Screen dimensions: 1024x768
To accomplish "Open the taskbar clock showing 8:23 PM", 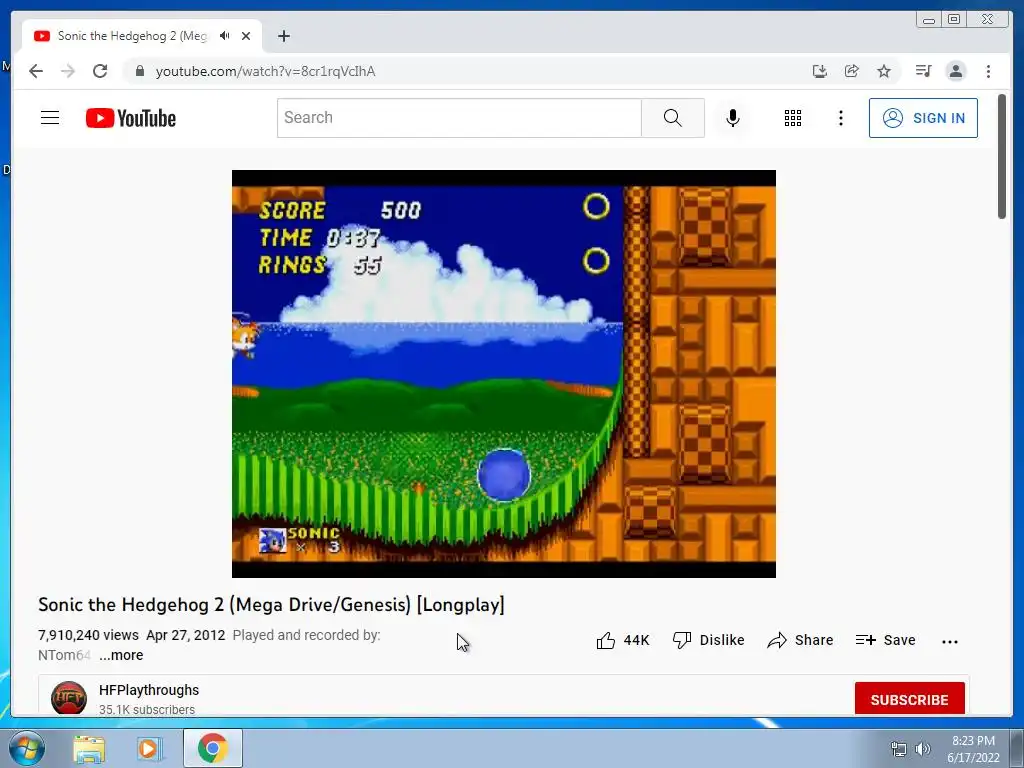I will point(973,749).
